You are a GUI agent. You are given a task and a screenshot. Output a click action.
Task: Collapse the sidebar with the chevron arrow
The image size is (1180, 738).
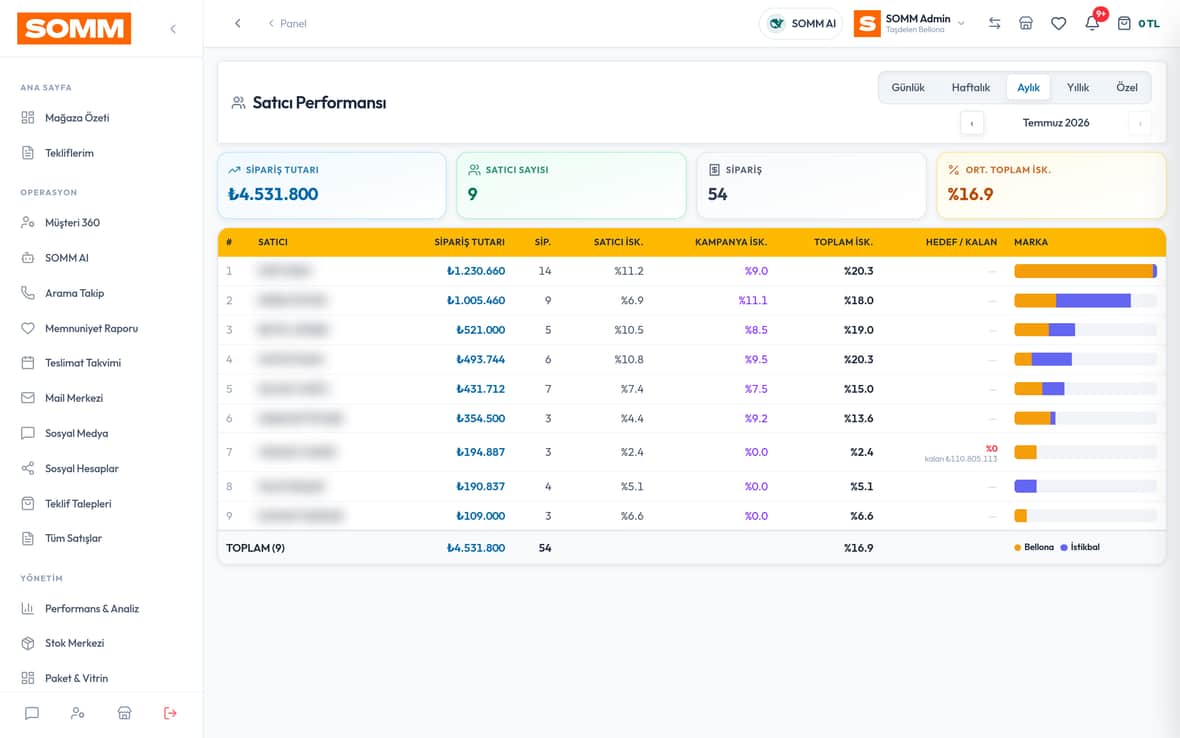(173, 29)
